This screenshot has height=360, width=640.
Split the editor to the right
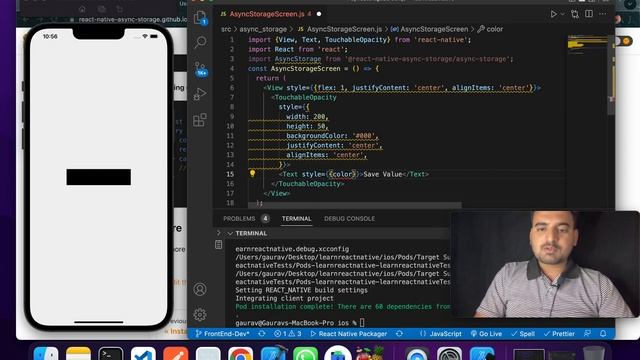pyautogui.click(x=589, y=14)
